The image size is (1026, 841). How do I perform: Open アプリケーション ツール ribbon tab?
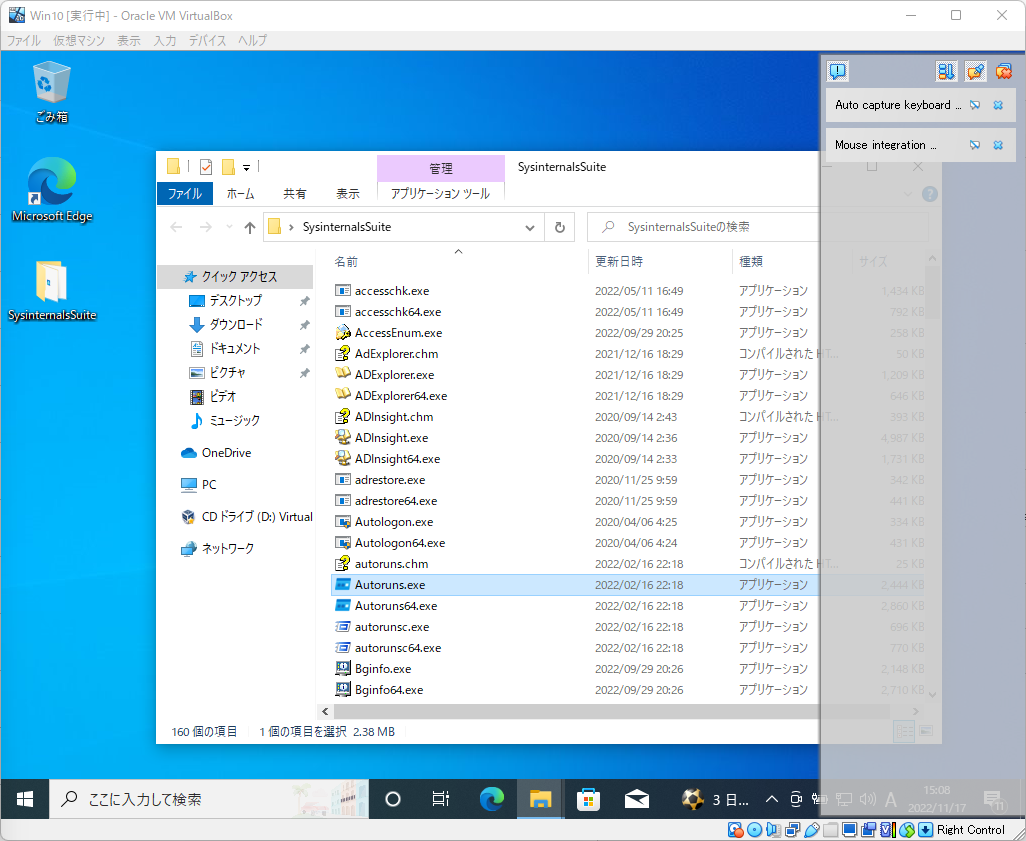point(440,193)
